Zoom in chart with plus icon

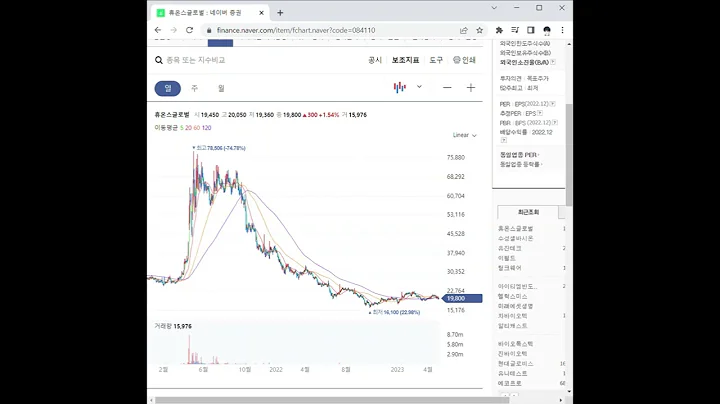tap(471, 88)
